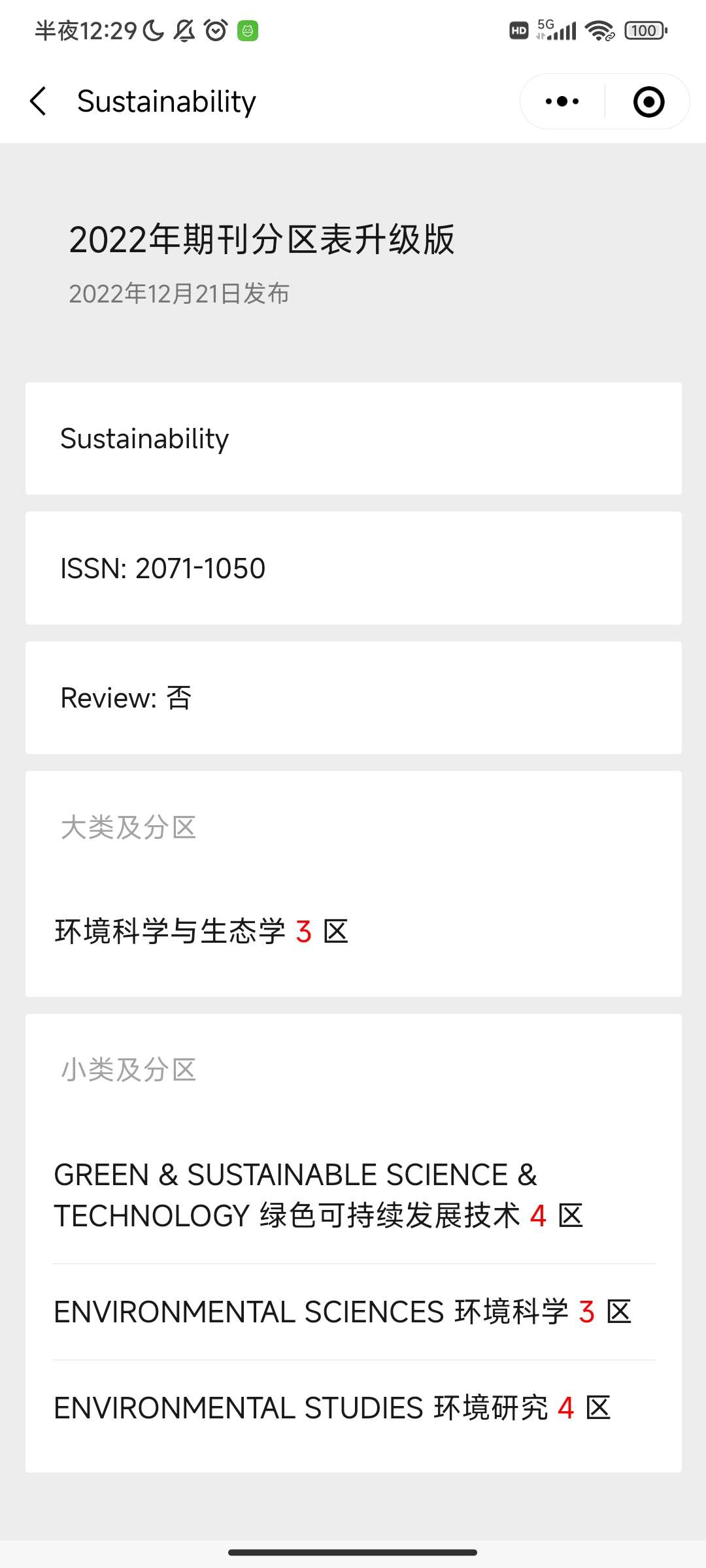Tap the moon do-not-disturb icon
The height and width of the screenshot is (1568, 706).
click(x=154, y=31)
